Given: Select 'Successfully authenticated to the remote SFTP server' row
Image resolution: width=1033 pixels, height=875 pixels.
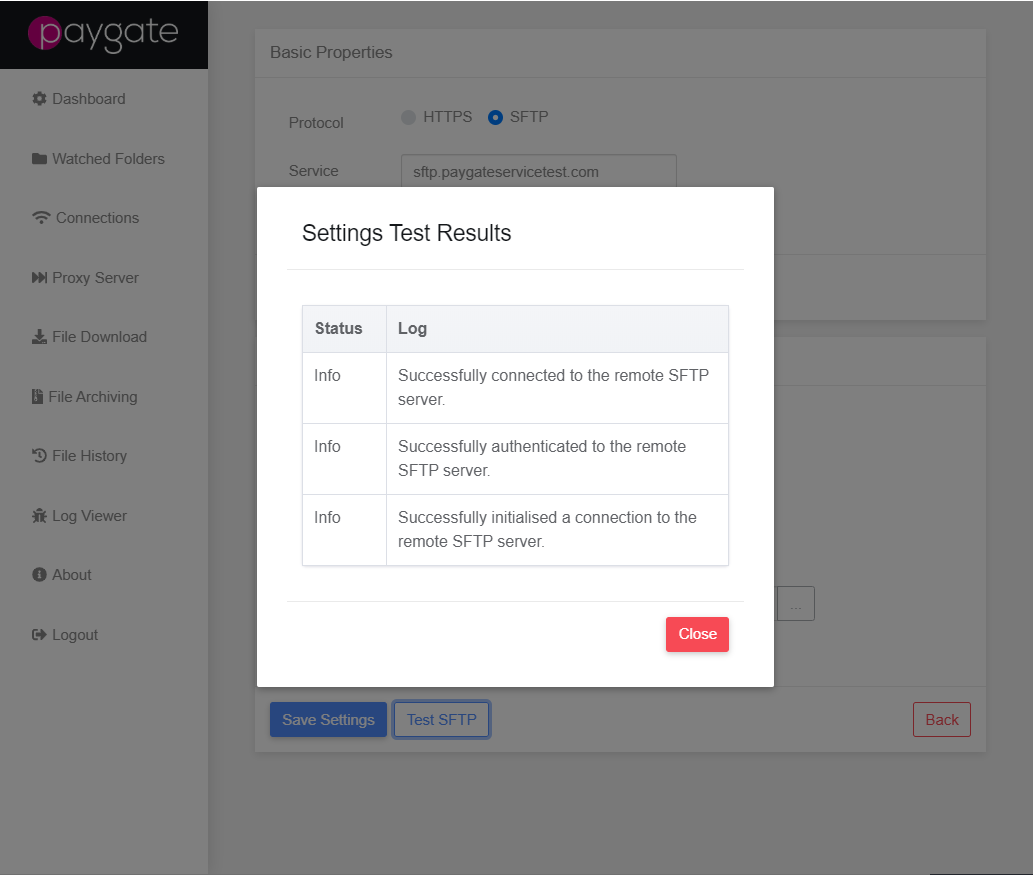Looking at the screenshot, I should [x=515, y=459].
